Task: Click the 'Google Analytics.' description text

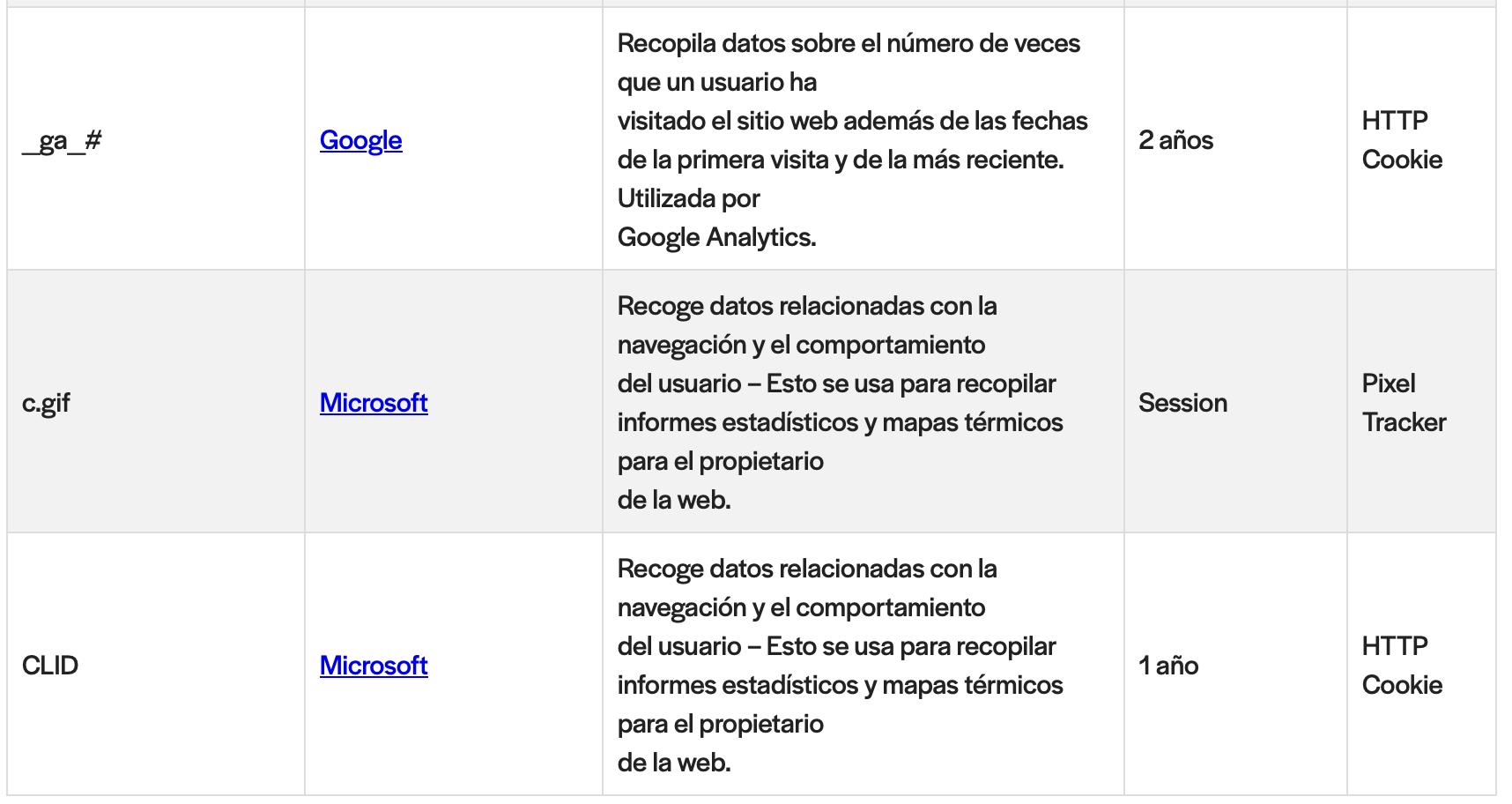Action: pos(716,237)
